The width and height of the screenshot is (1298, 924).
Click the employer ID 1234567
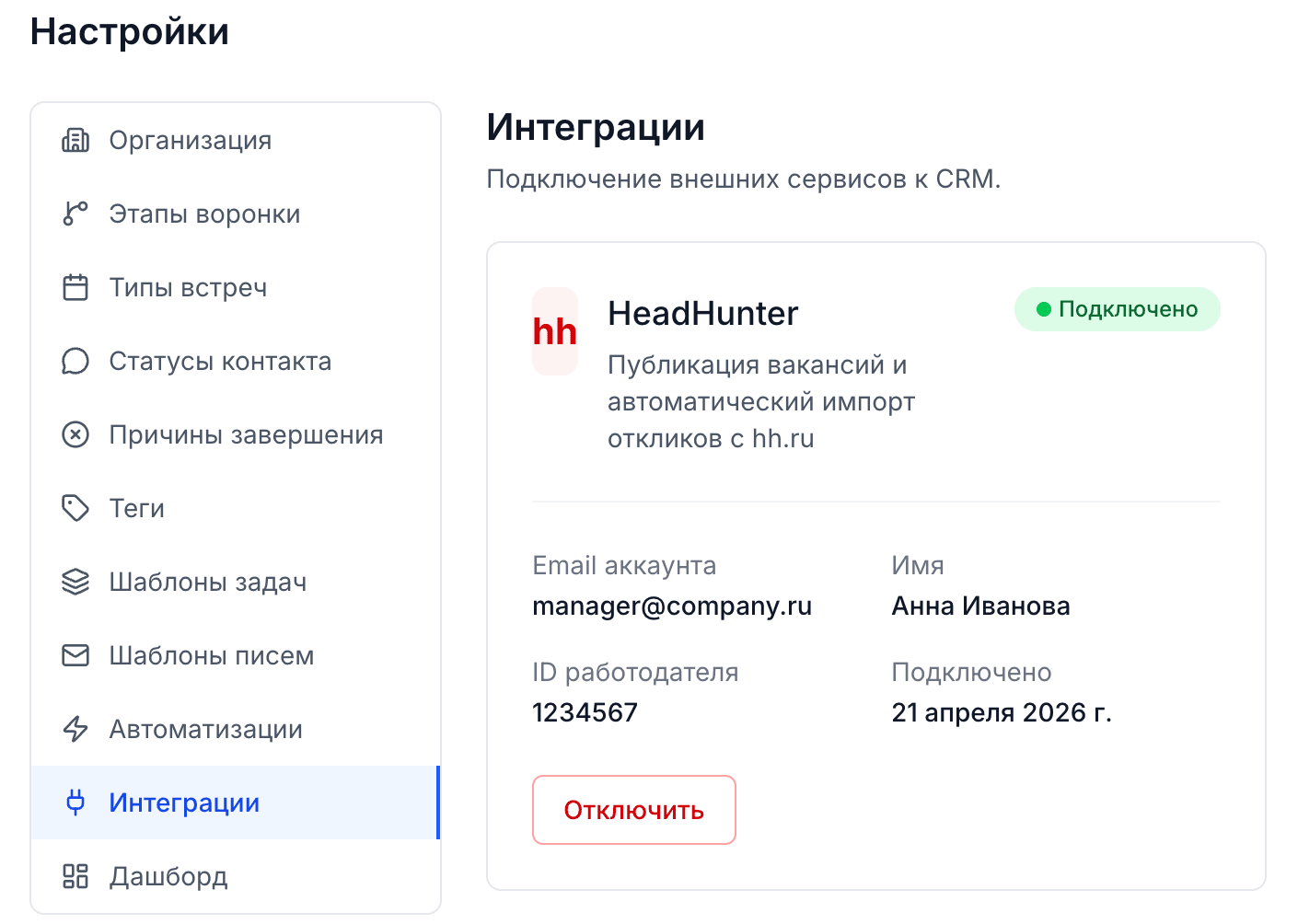[585, 713]
